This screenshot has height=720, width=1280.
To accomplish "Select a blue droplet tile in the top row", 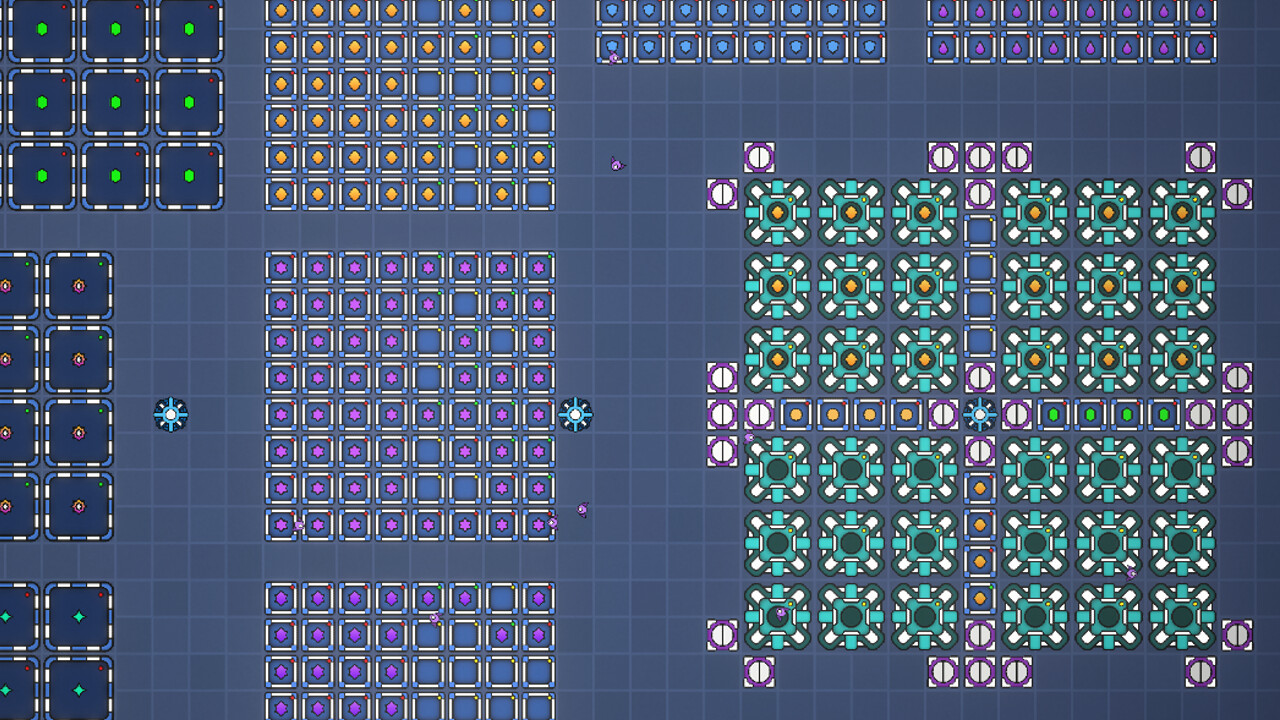I will coord(650,14).
